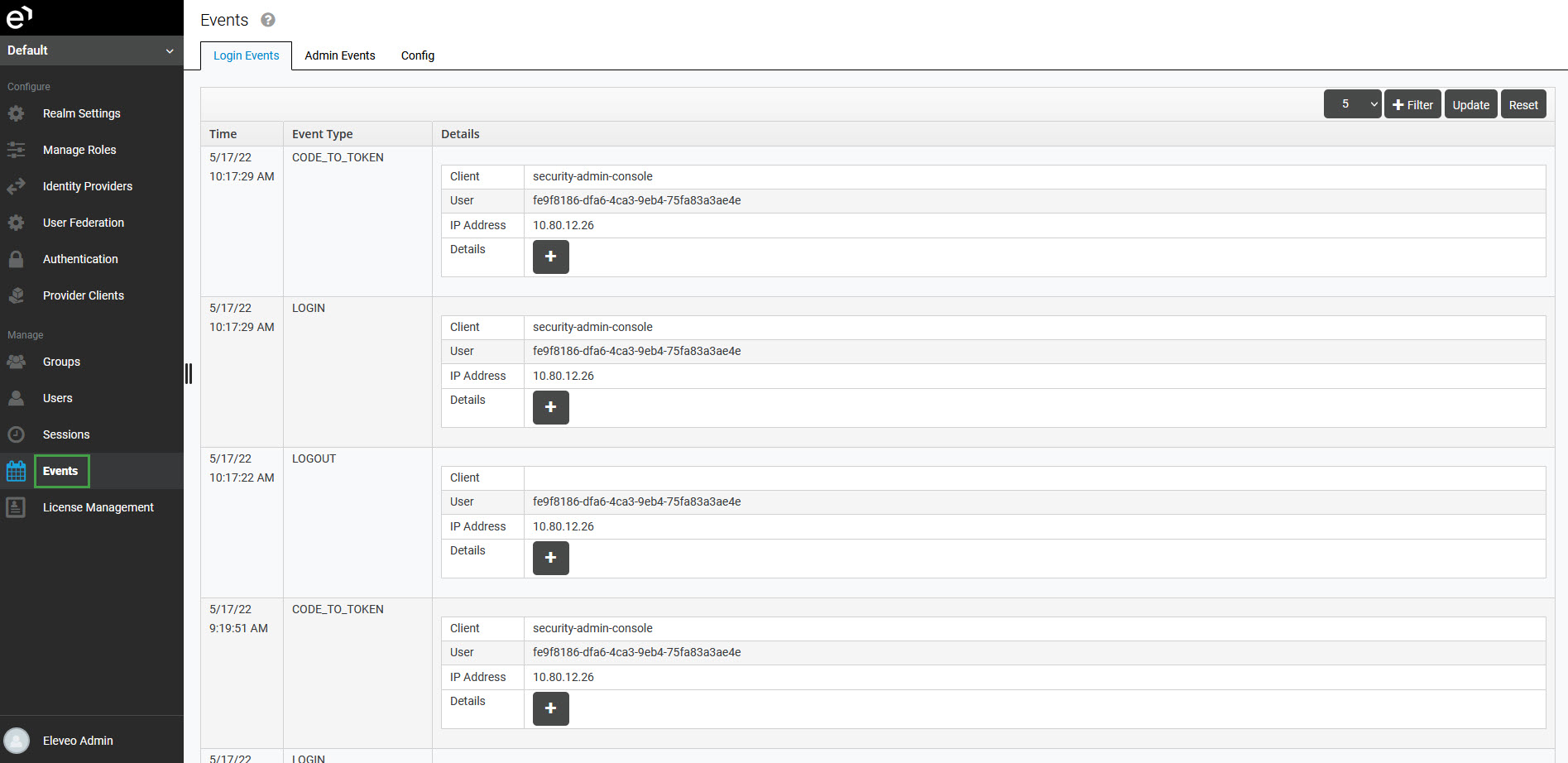Click the Events calendar icon in sidebar

16,471
